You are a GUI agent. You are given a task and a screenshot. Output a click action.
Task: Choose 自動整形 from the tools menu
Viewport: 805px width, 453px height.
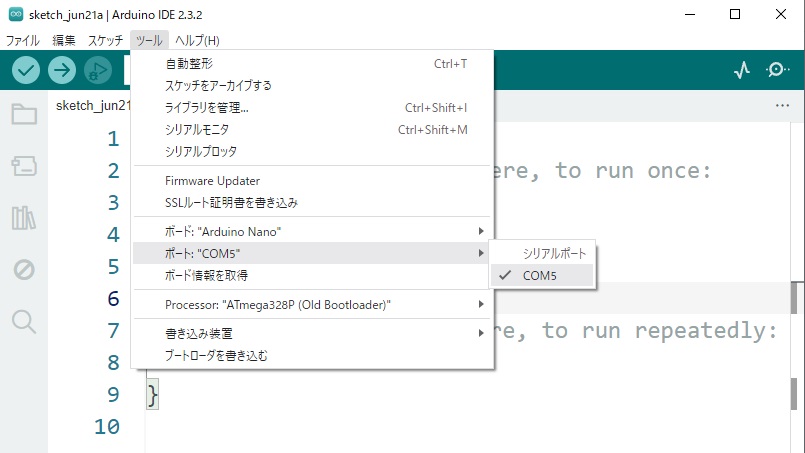(x=312, y=64)
